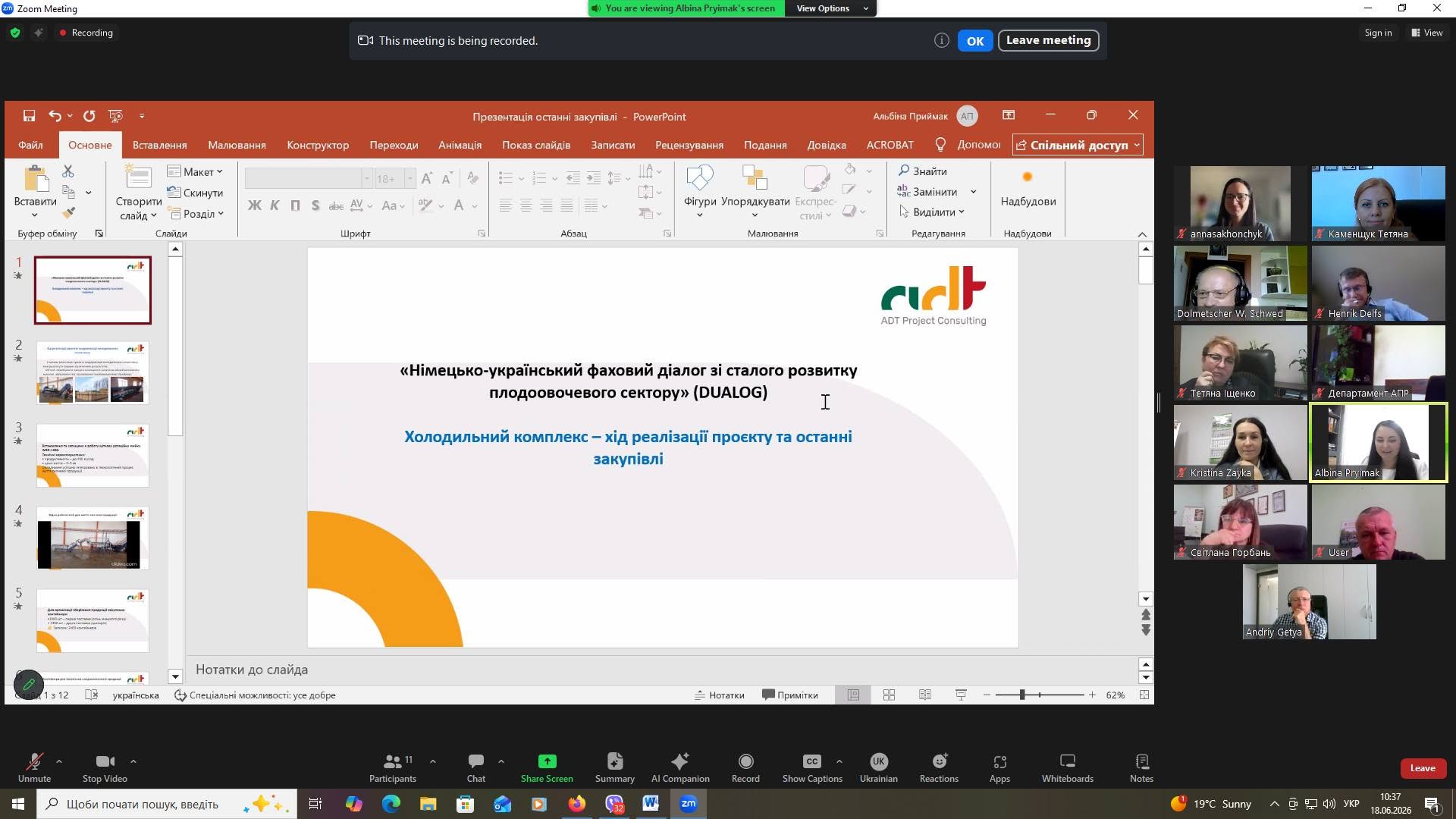Open Firefox from the taskbar
Screen dimensions: 1456x819
pos(577,804)
